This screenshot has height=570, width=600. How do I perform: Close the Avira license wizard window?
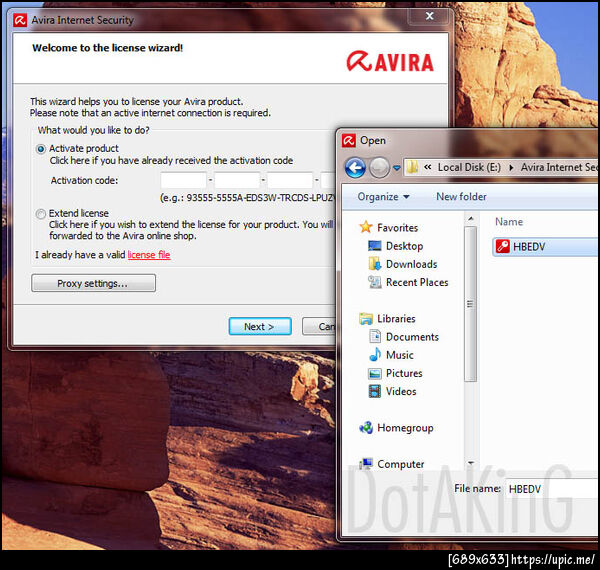click(429, 16)
